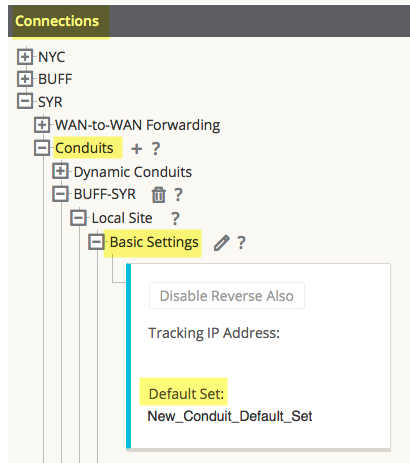Add a new conduit with plus icon

(136, 149)
